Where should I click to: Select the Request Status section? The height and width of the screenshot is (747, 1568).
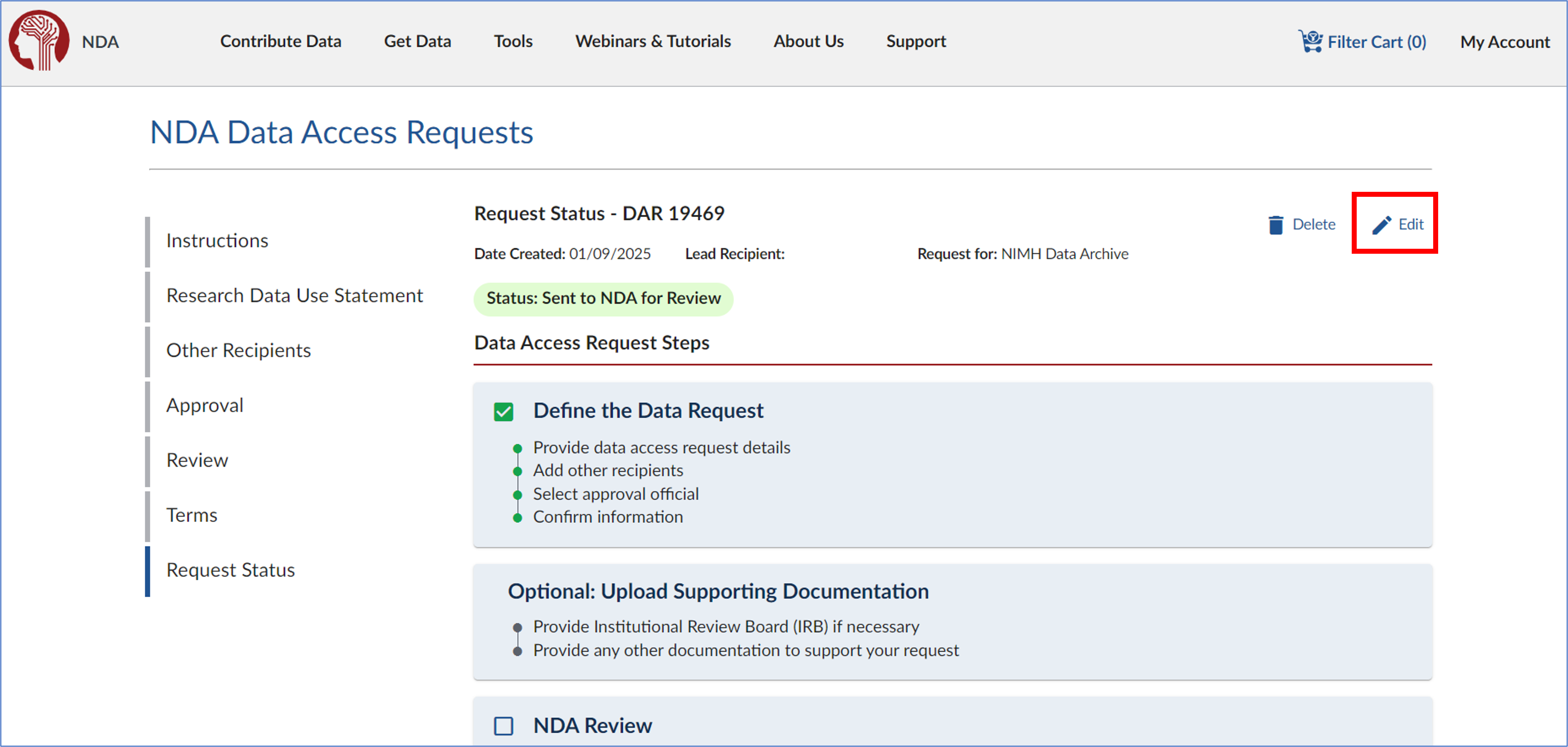231,570
